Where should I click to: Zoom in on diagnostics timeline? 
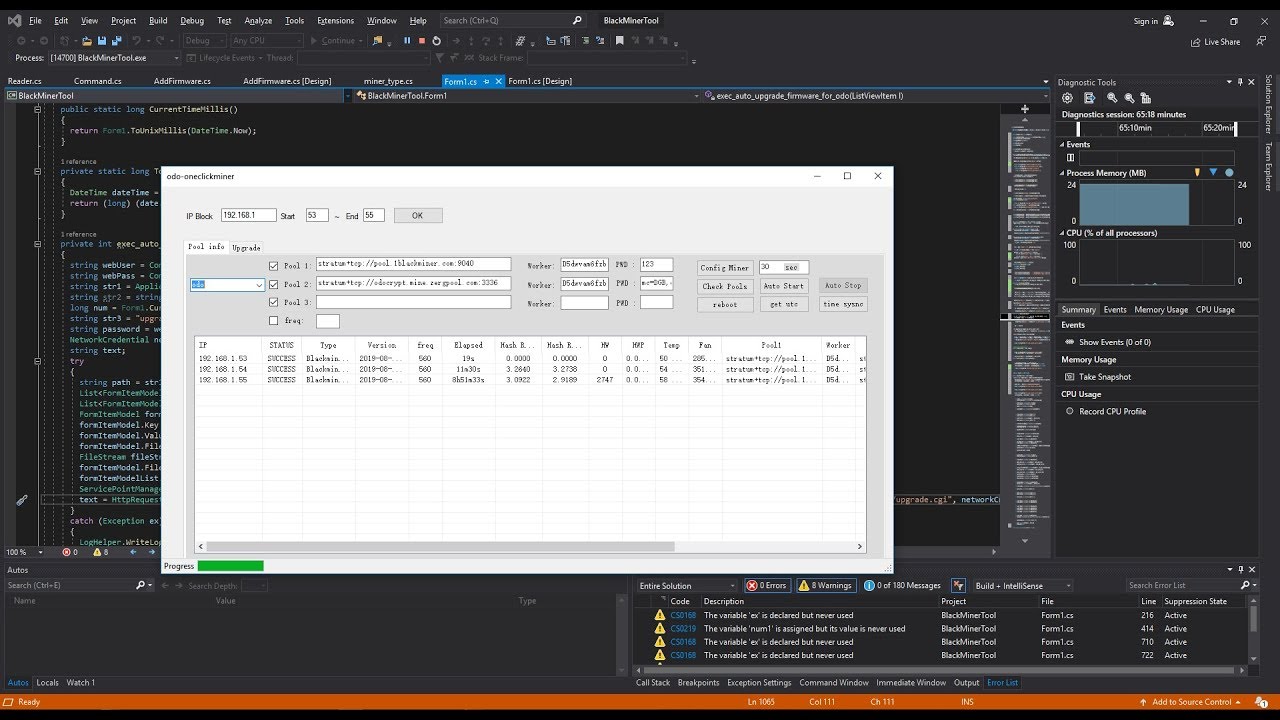pyautogui.click(x=1114, y=98)
